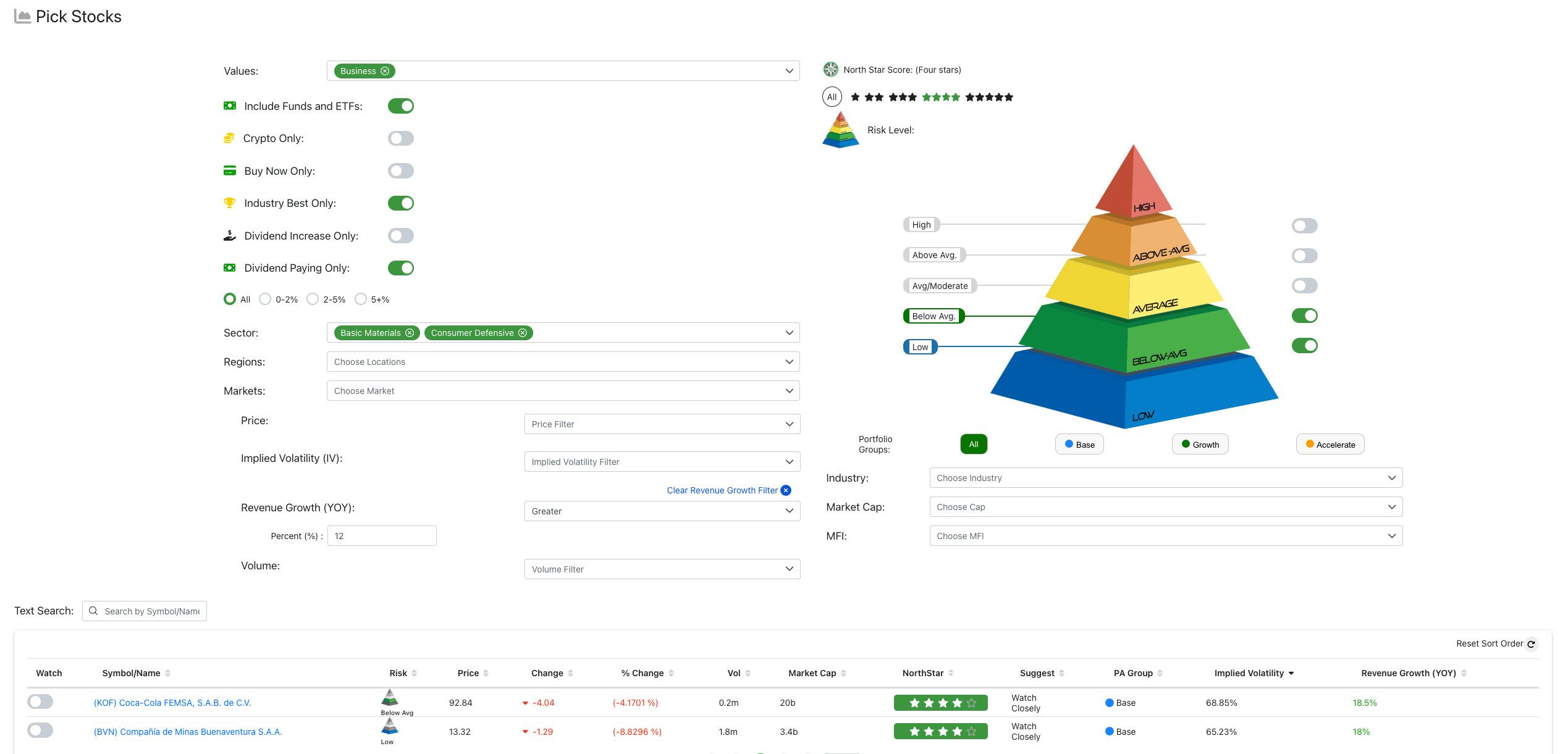Open (KOF) Coca-Cola FEMSA stock link
1568x754 pixels.
173,702
